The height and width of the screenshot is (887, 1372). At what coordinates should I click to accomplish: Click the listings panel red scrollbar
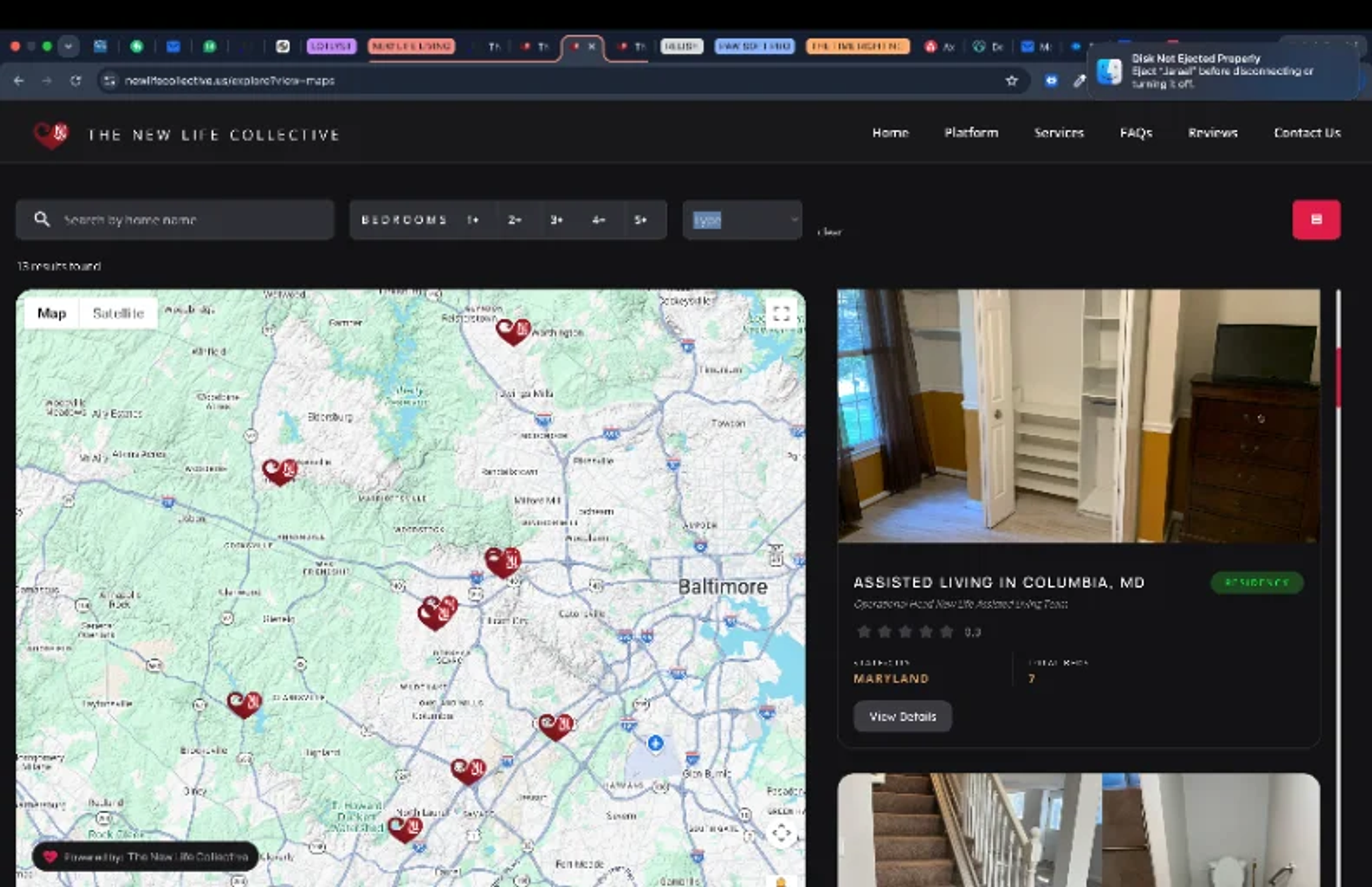pos(1338,378)
